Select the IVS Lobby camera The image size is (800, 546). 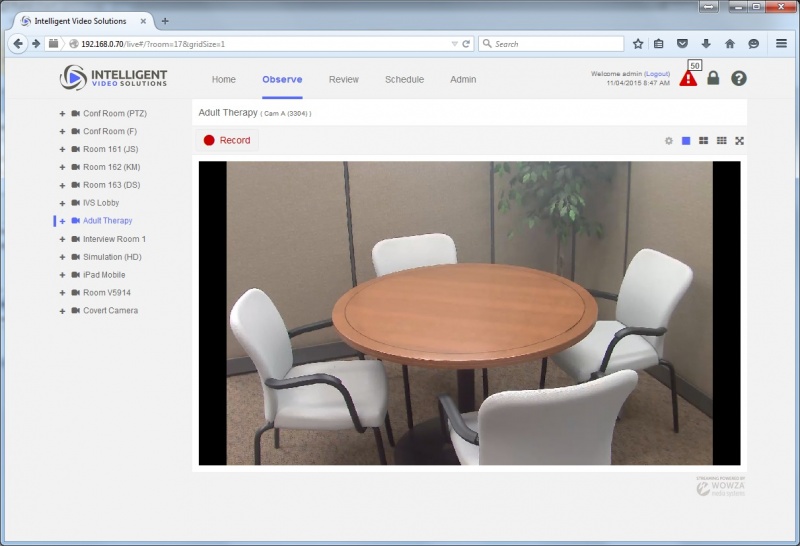(x=101, y=203)
